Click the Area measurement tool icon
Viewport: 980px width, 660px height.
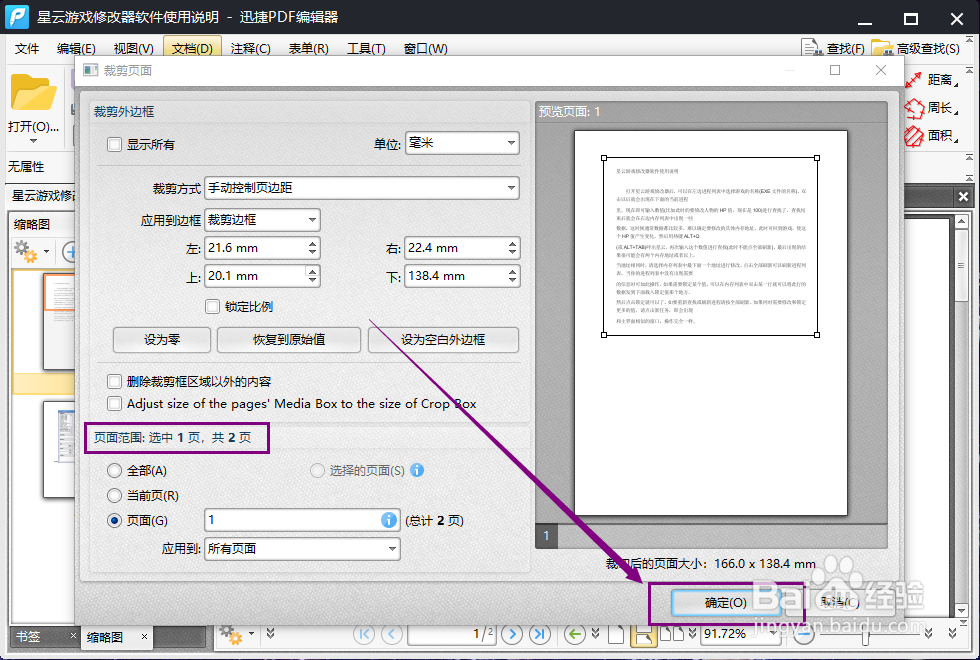click(914, 136)
